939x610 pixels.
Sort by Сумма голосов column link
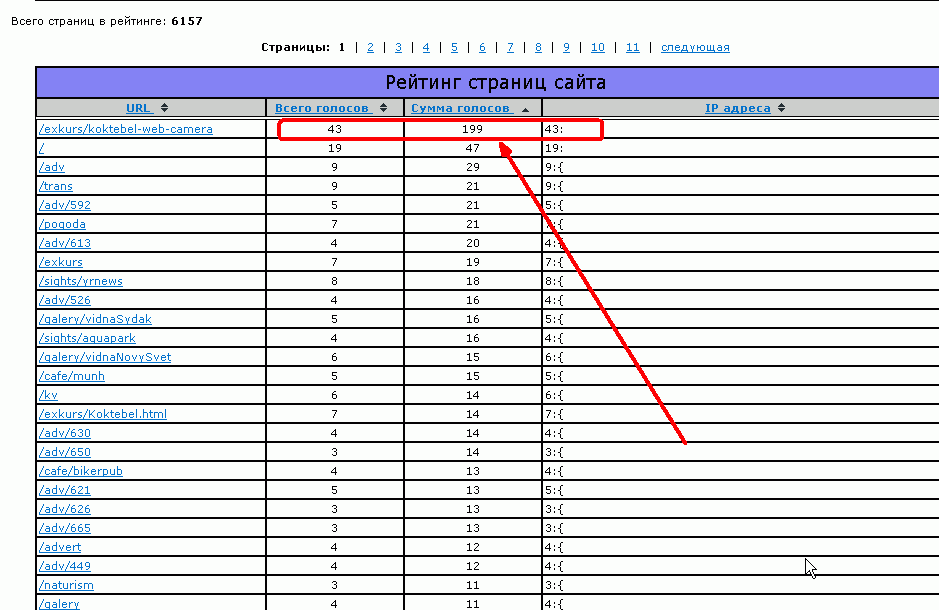click(x=462, y=108)
